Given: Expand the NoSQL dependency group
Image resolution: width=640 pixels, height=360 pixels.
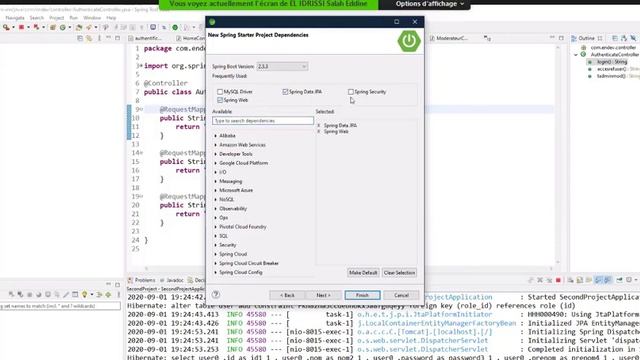Looking at the screenshot, I should click(x=216, y=199).
